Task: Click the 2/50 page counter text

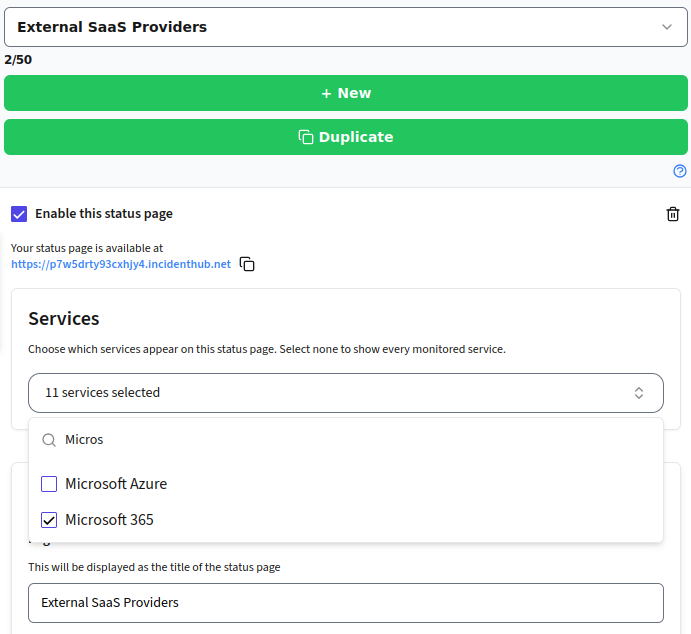Action: click(x=18, y=59)
